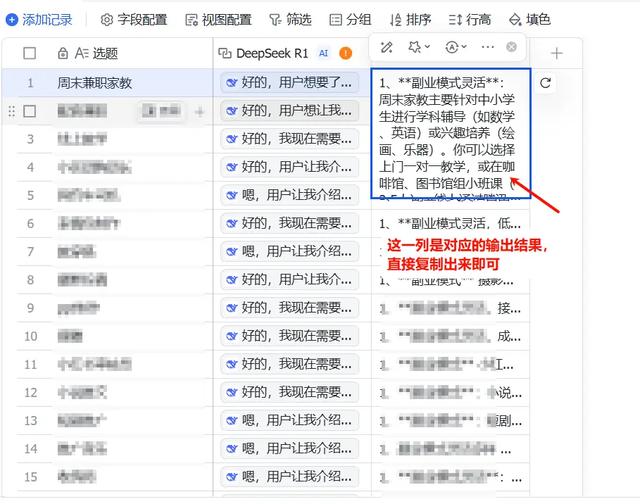
Task: Open the 填色 fill color option
Action: pyautogui.click(x=530, y=20)
